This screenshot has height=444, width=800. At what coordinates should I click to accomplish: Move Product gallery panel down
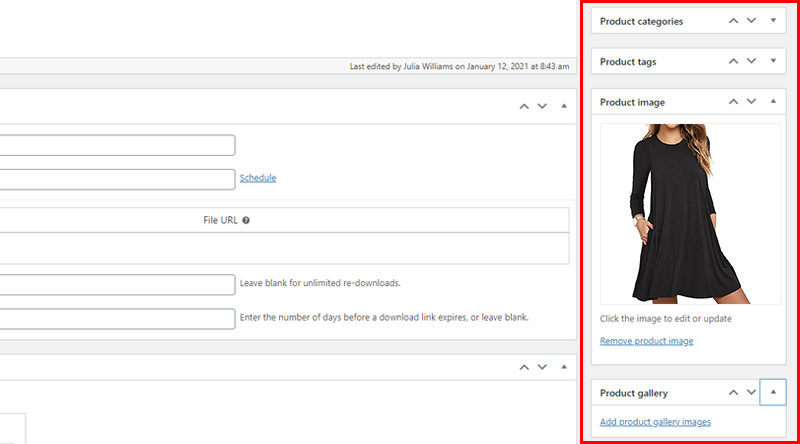752,392
